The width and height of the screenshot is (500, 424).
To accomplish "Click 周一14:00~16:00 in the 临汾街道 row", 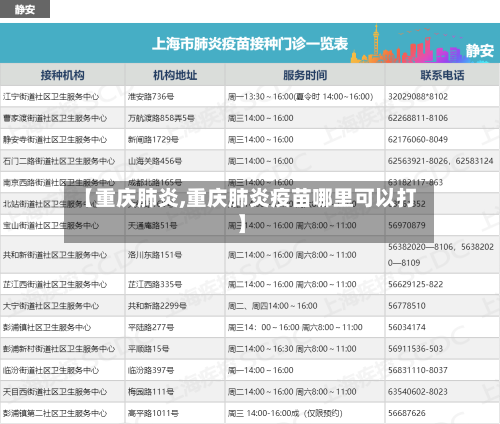I will (x=261, y=370).
